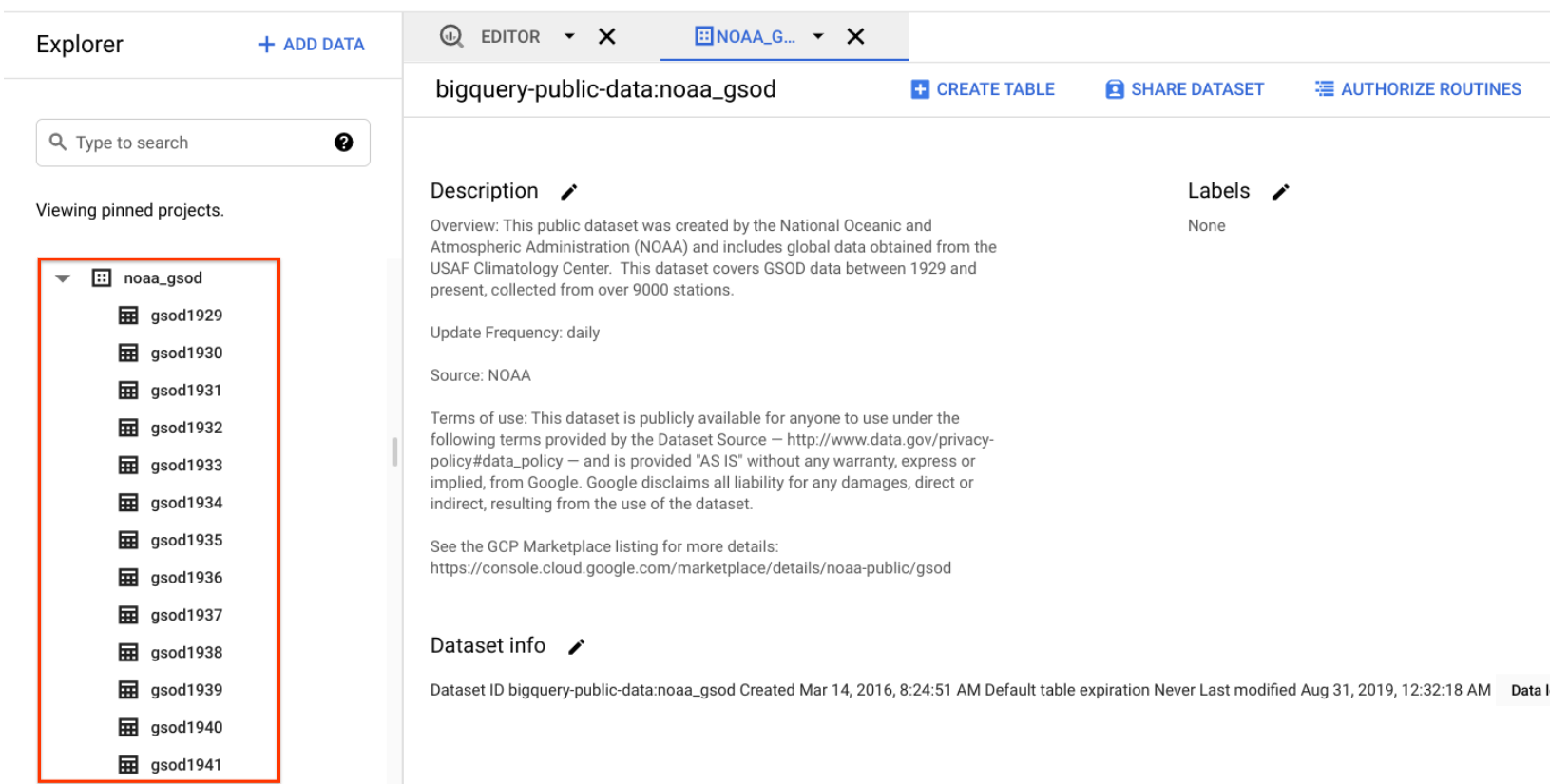Click the gsod1933 table icon

(128, 465)
